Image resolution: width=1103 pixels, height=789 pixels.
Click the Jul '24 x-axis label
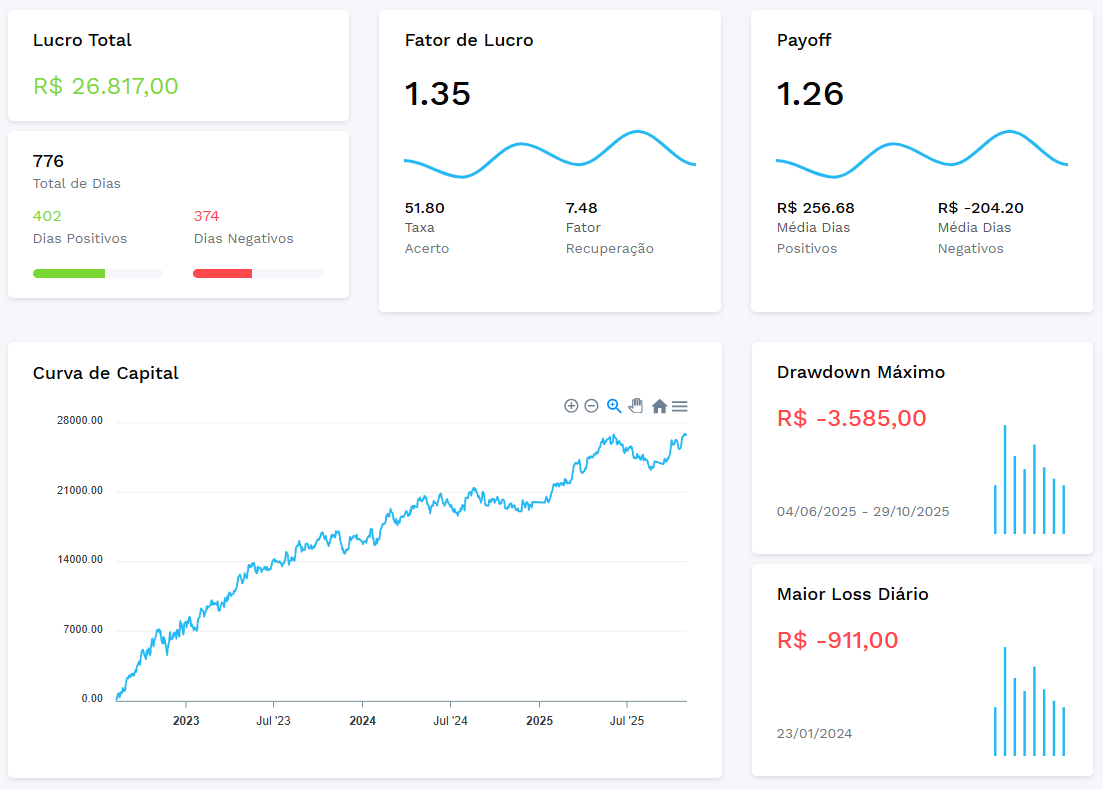(450, 720)
